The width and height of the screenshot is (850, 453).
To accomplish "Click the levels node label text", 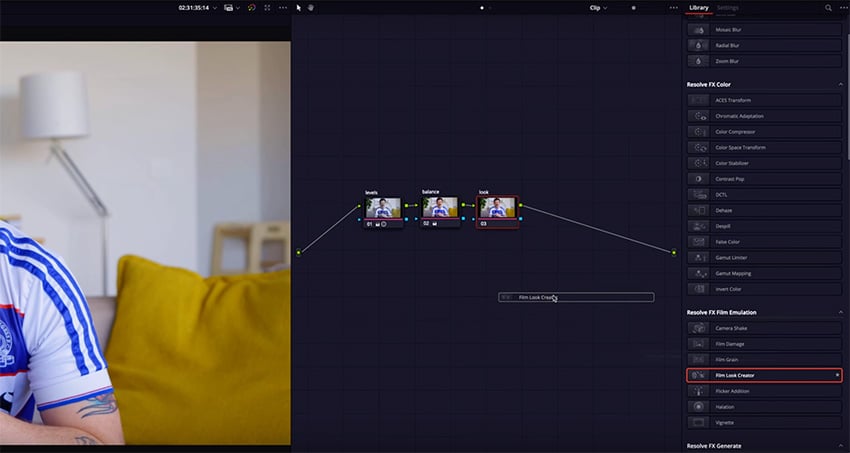I will coord(371,192).
